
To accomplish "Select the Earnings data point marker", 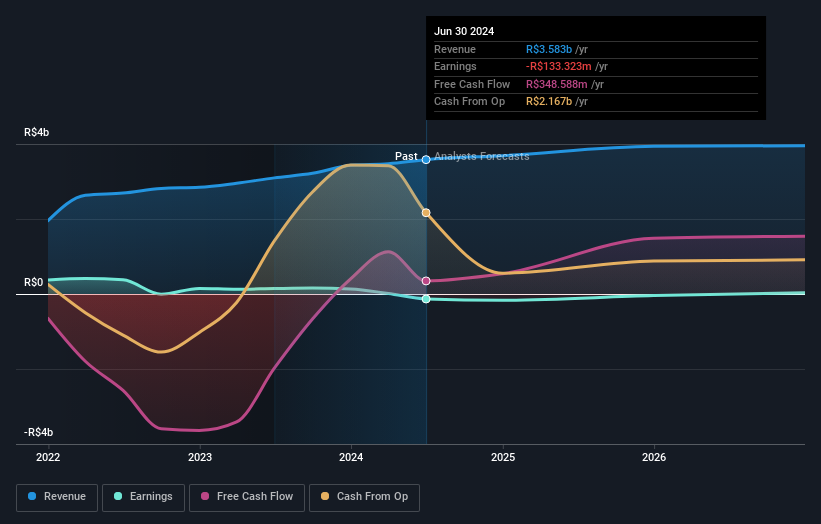I will (426, 299).
